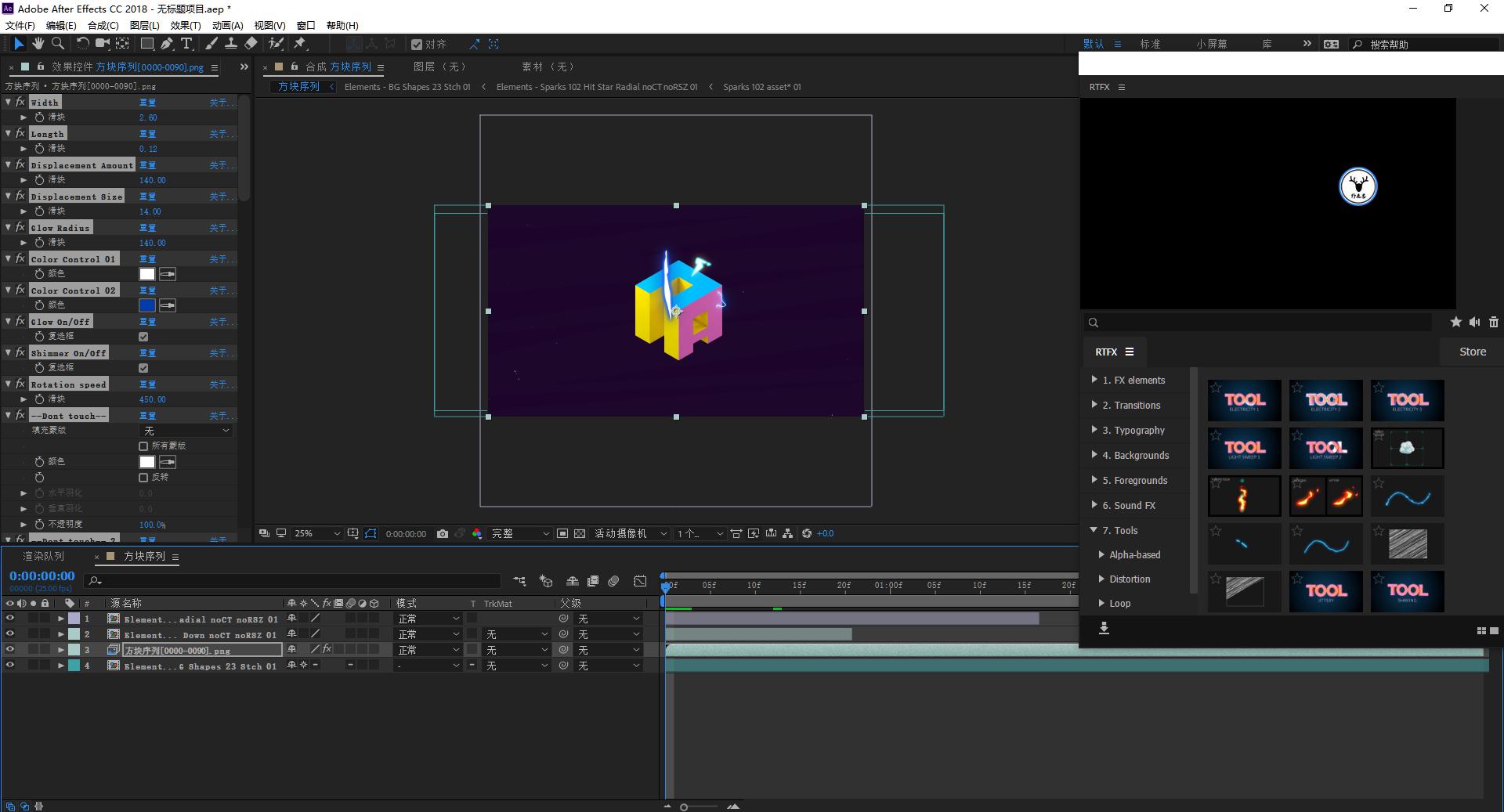The width and height of the screenshot is (1504, 812).
Task: Select the Zoom magnifier tool
Action: [57, 44]
